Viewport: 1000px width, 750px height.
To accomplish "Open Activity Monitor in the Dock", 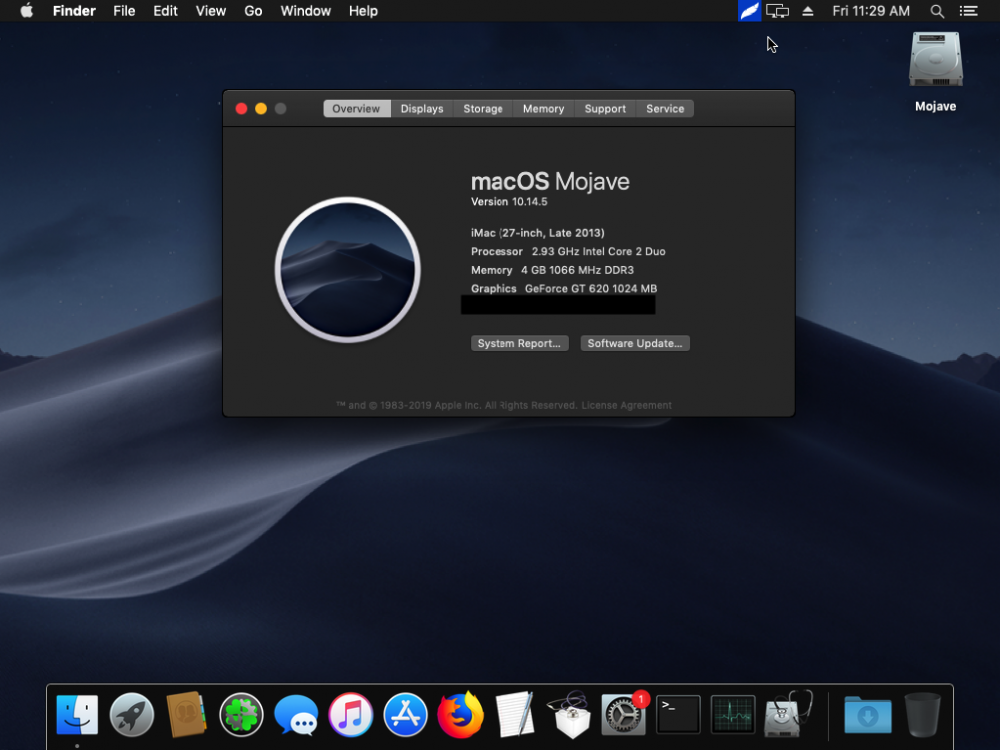I will pos(733,714).
